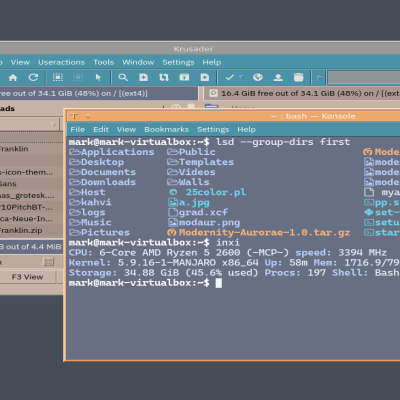Click the upload eject icon in Krusader toolbar
This screenshot has width=400, height=400.
tap(278, 77)
